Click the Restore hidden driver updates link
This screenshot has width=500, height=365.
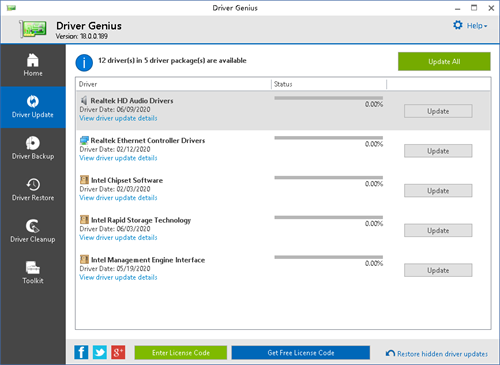pos(442,354)
